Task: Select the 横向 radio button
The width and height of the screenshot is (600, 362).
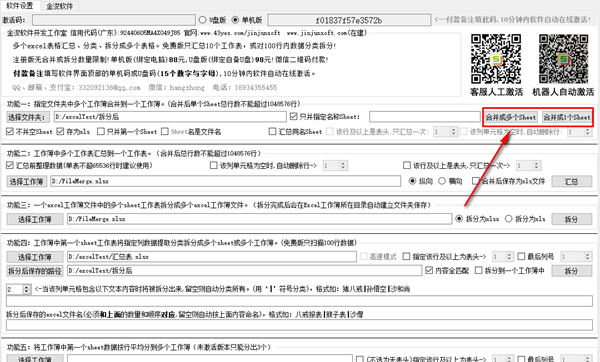Action: (442, 181)
